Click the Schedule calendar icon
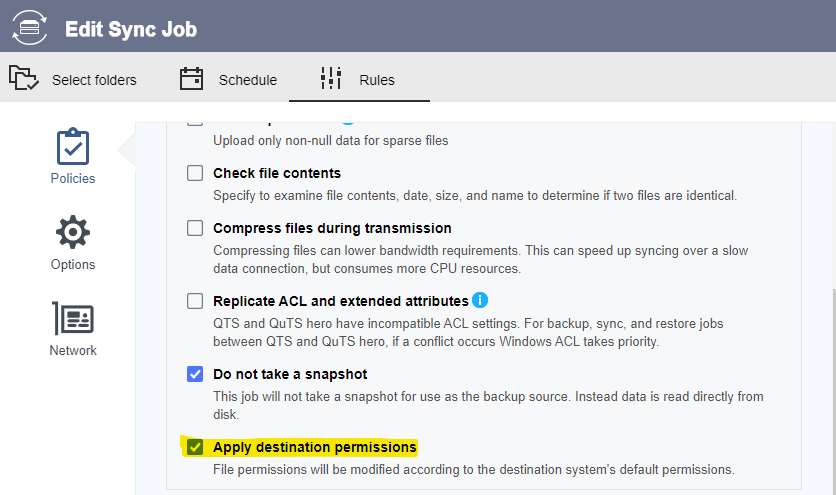 point(191,78)
